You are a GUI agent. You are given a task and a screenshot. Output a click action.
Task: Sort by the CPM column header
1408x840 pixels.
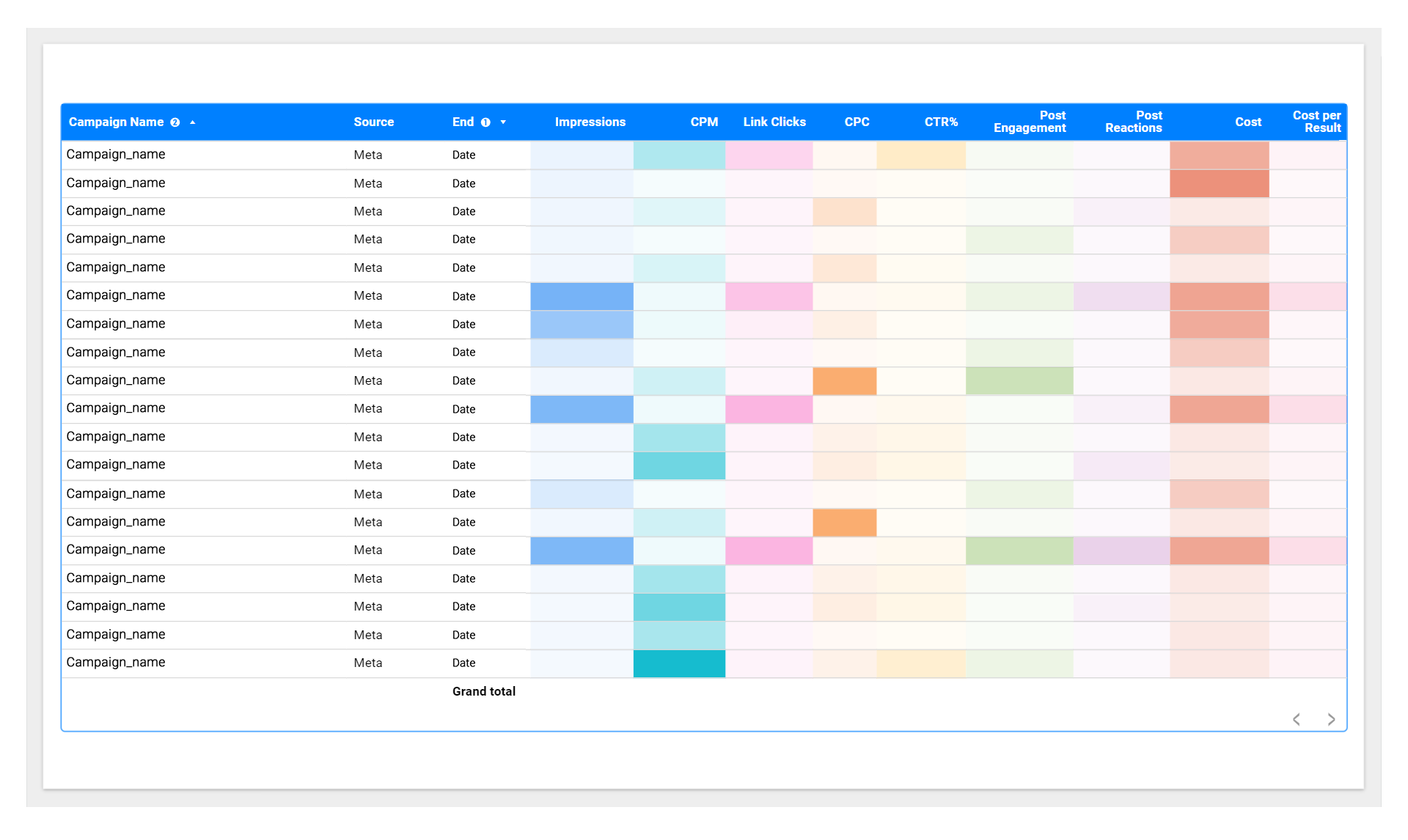click(704, 122)
